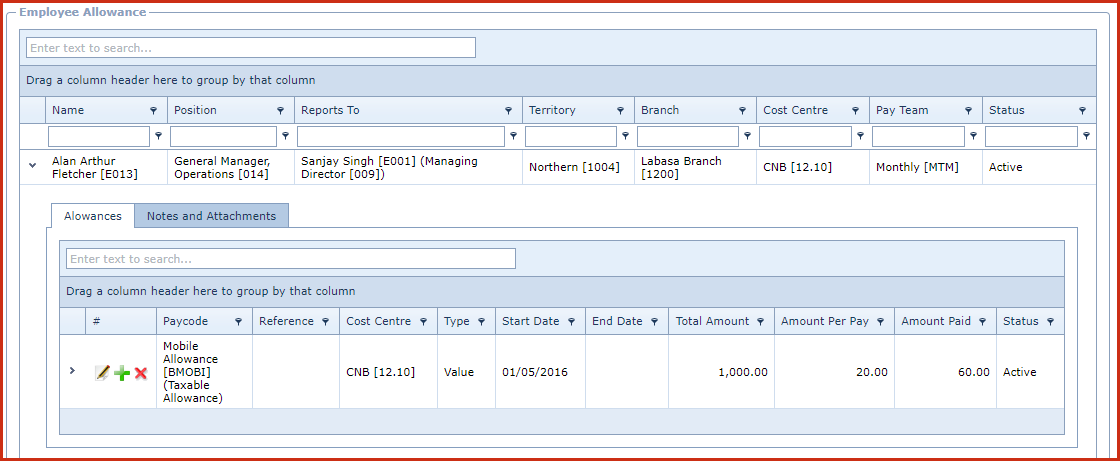1120x461 pixels.
Task: Click the green plus add allowance icon
Action: 122,373
